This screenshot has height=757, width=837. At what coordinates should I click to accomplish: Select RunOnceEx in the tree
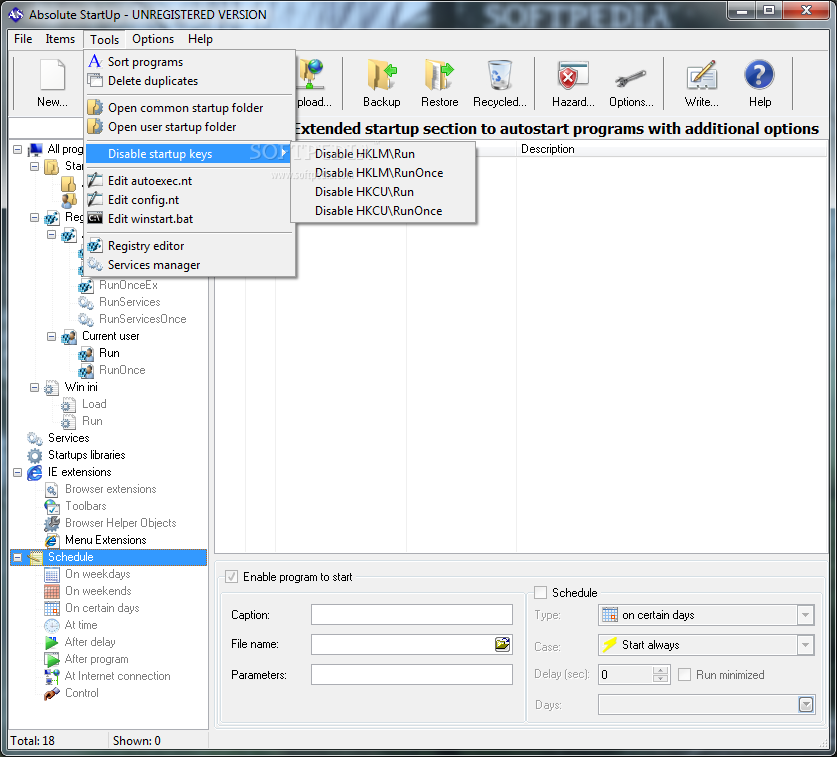[128, 285]
